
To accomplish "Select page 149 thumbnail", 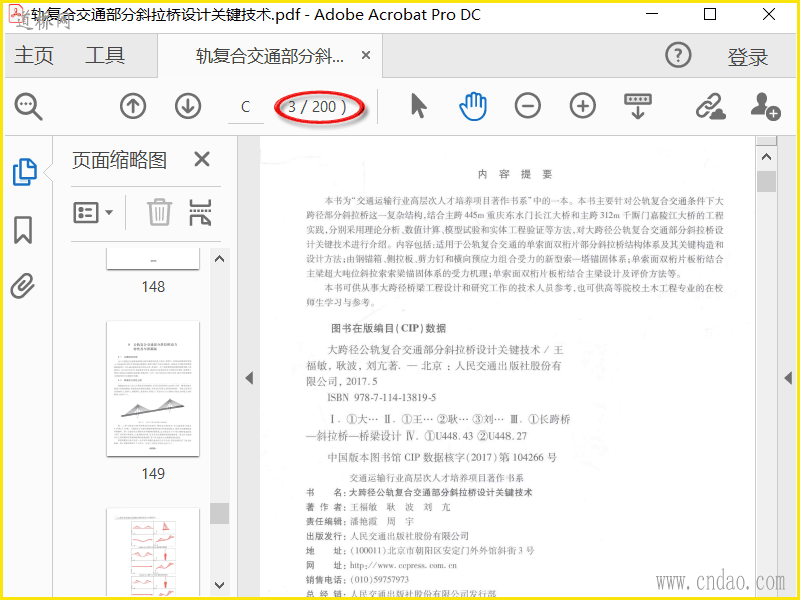I will coord(153,389).
